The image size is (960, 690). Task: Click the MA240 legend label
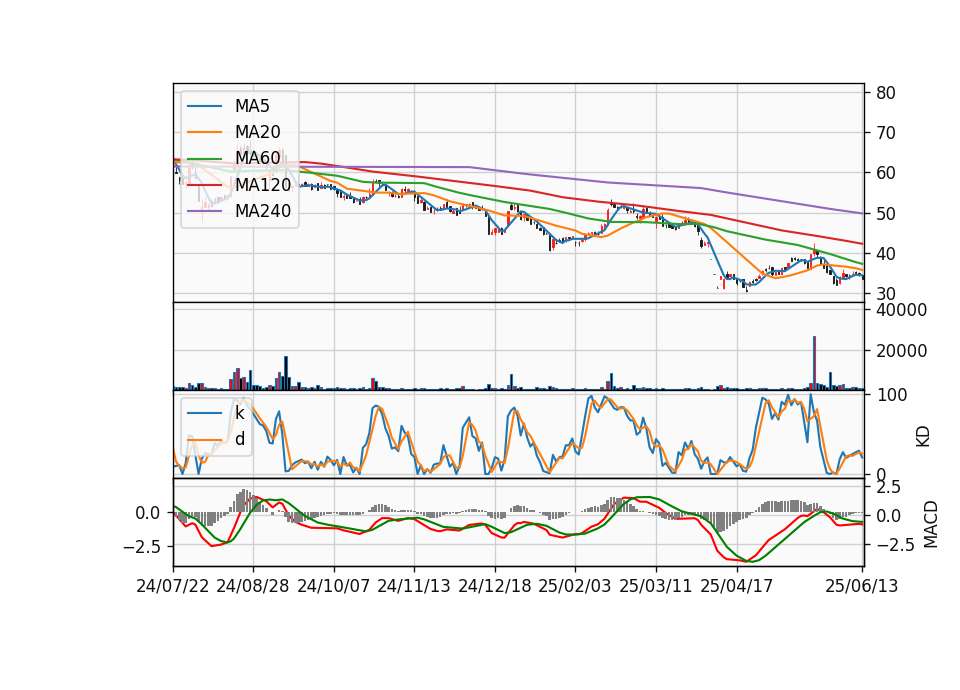point(263,211)
